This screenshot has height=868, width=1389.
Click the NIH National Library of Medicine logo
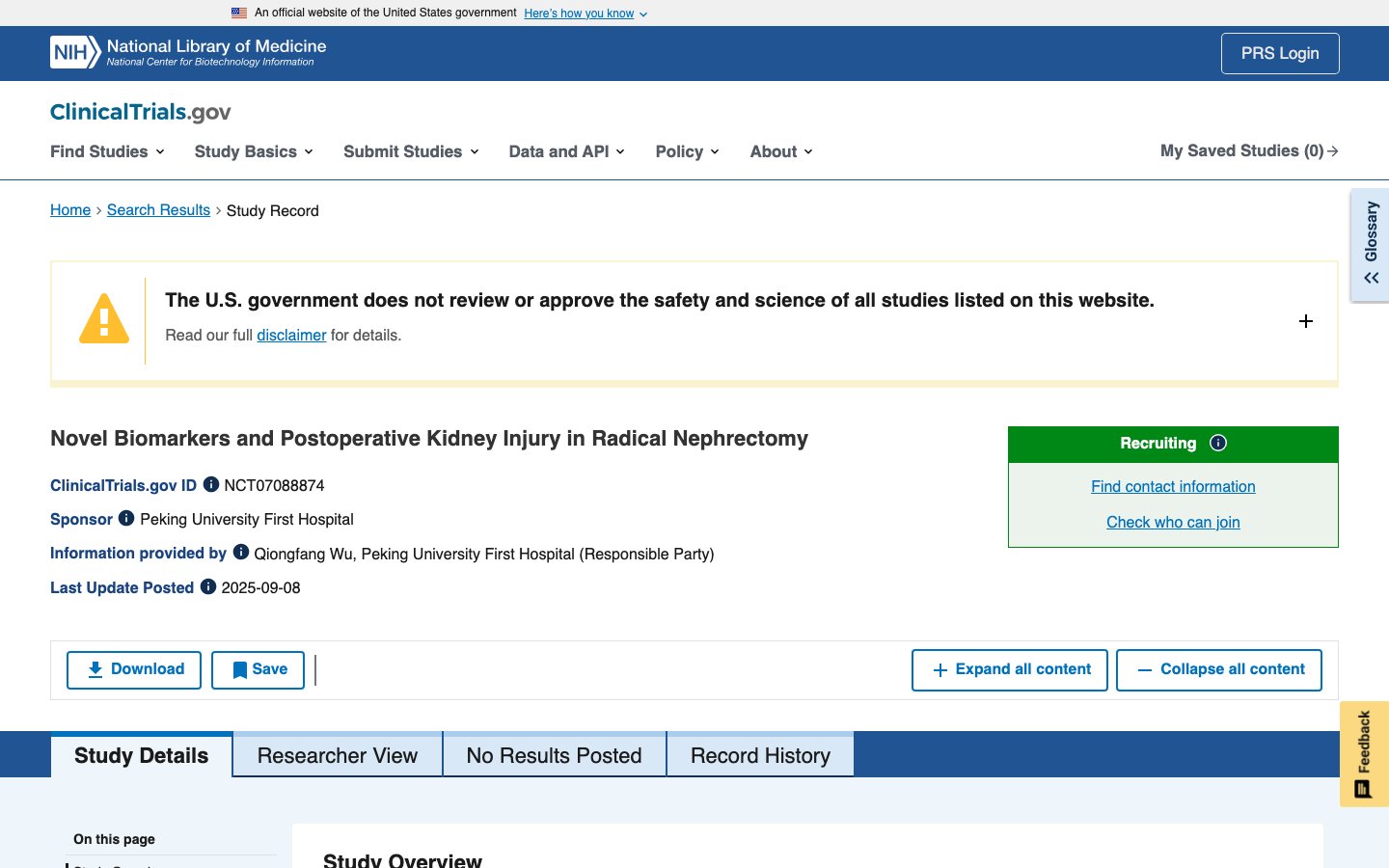188,52
